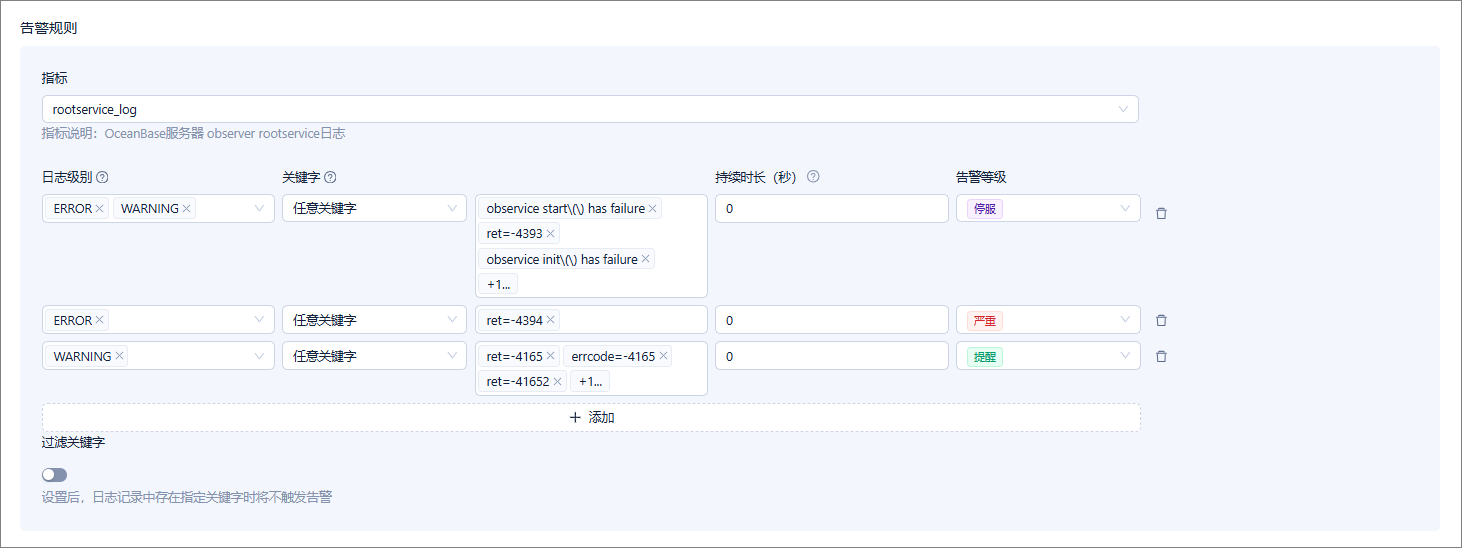Click hint text about 不触发告警
The height and width of the screenshot is (548, 1462).
click(x=187, y=496)
